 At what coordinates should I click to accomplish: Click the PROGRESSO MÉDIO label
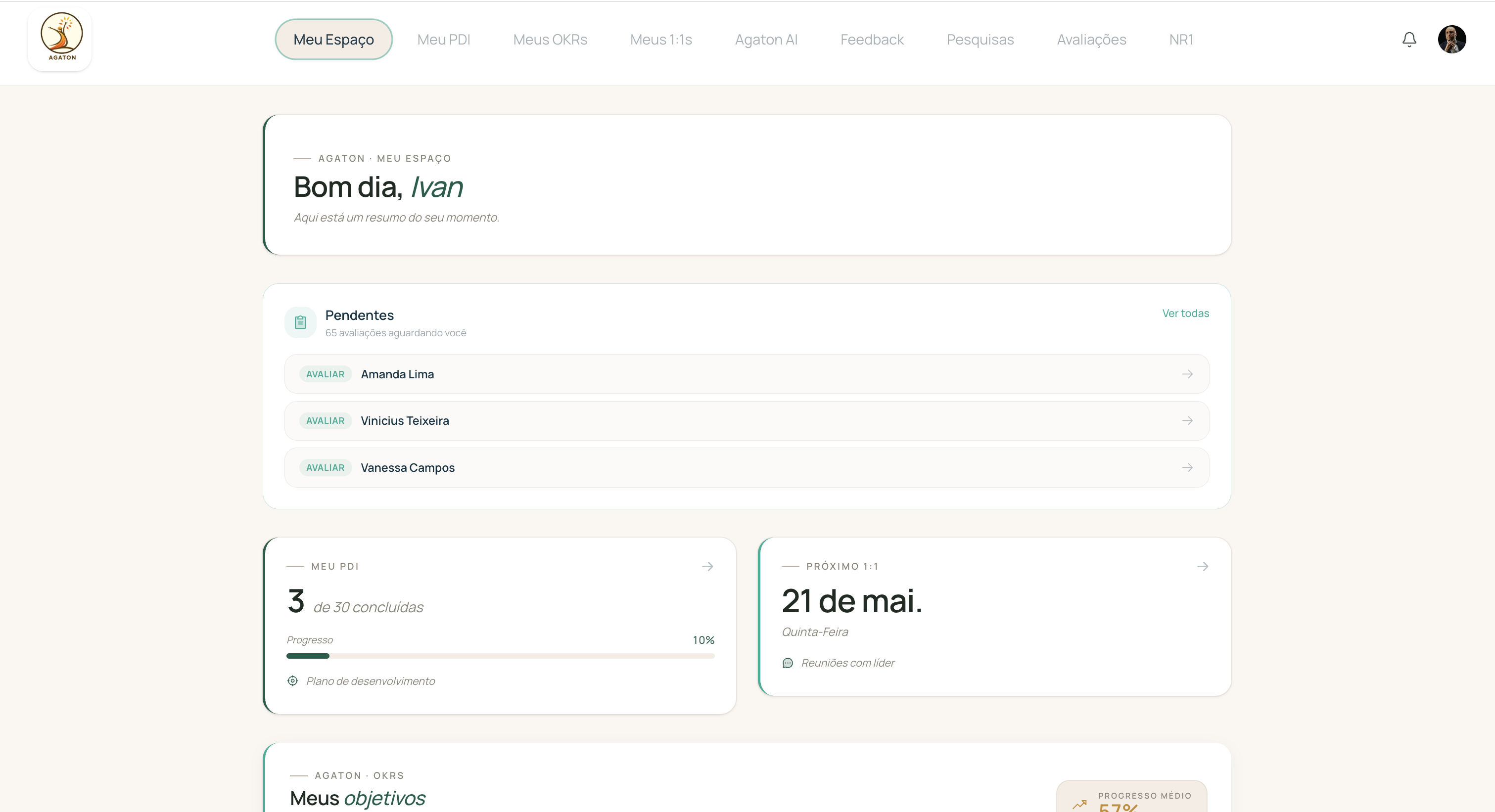pyautogui.click(x=1144, y=796)
